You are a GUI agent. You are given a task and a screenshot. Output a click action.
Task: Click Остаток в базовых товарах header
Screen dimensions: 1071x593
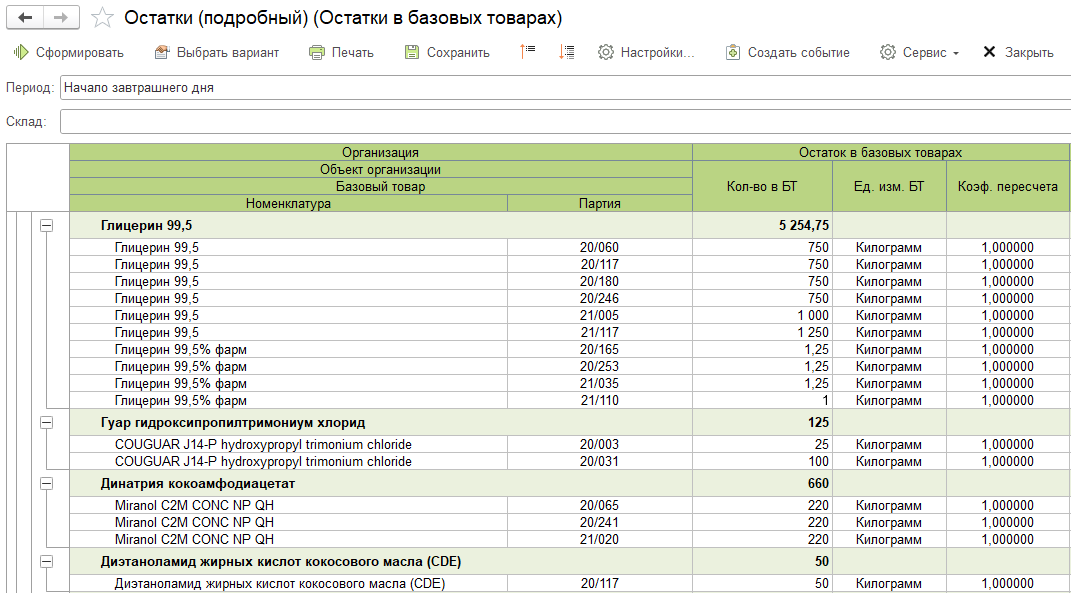pos(880,152)
